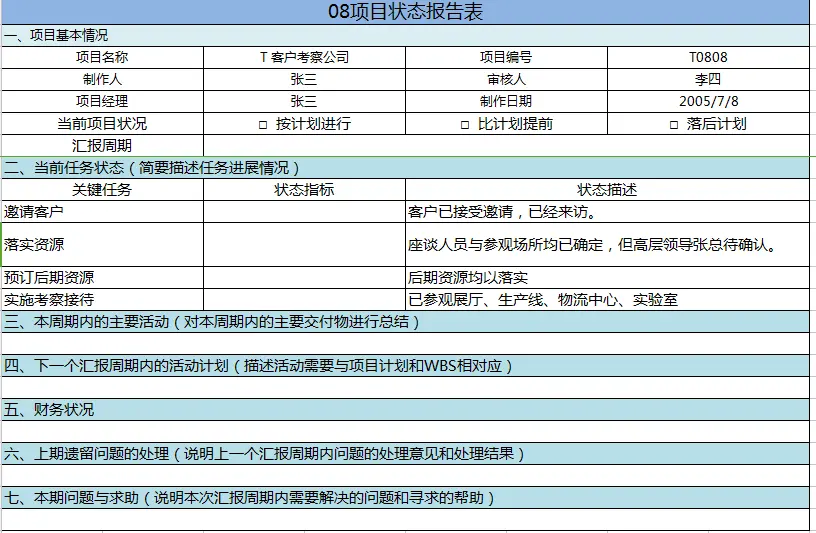Image resolution: width=816 pixels, height=533 pixels.
Task: Check the 按计划进行 checkbox
Action: [x=263, y=125]
